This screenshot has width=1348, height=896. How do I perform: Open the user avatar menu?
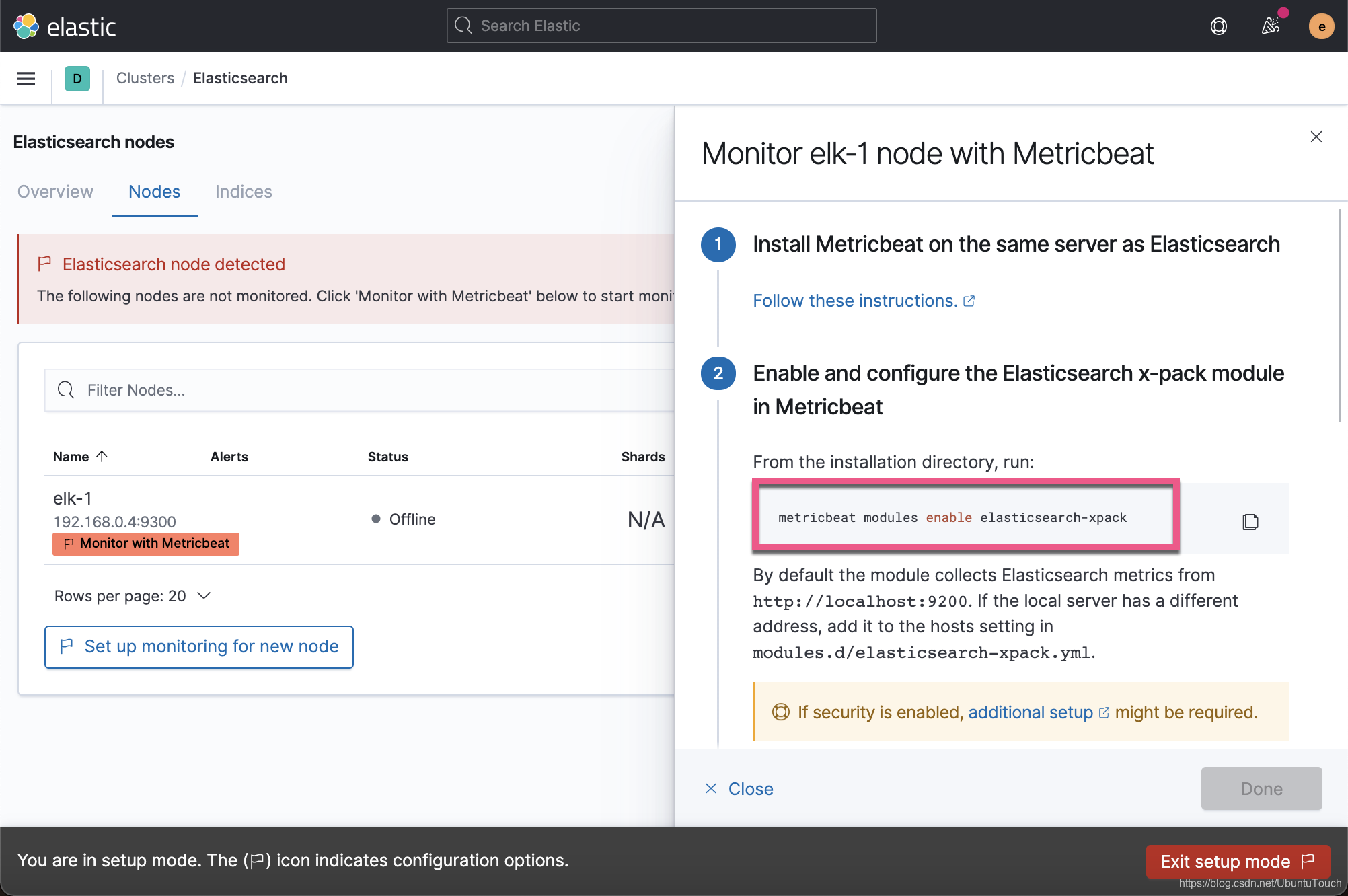pyautogui.click(x=1321, y=27)
